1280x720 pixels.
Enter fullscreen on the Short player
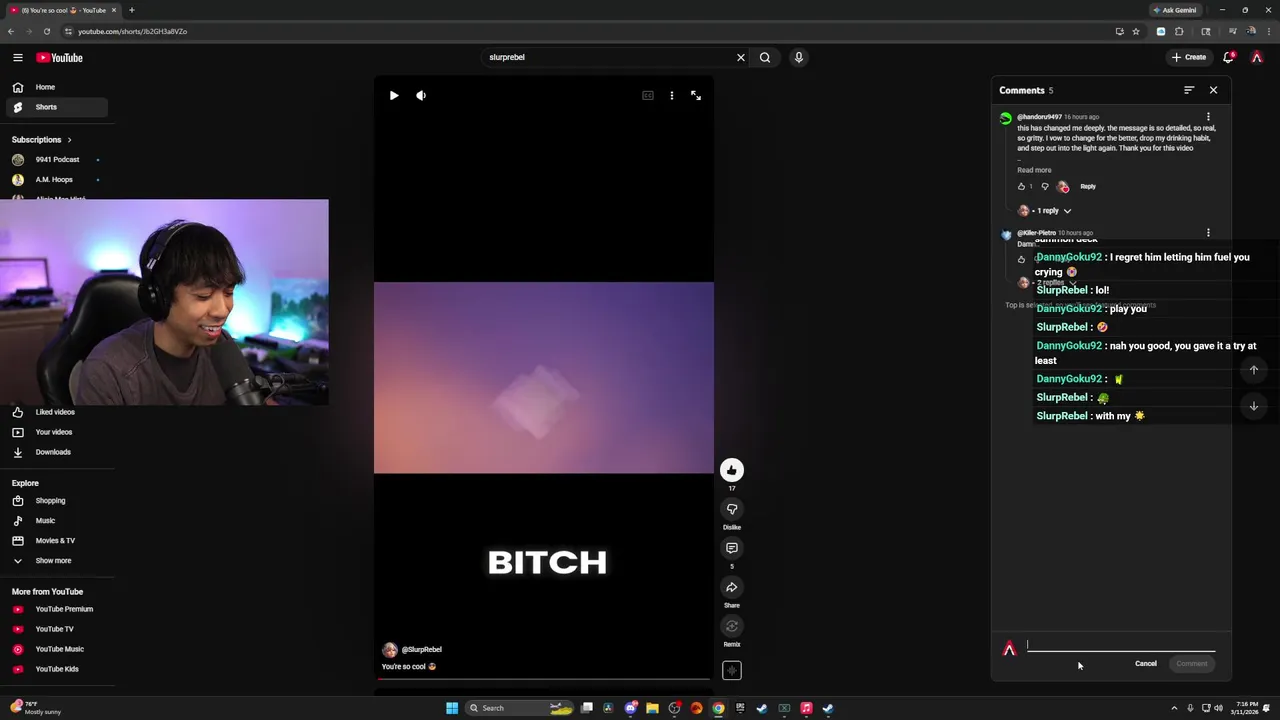pyautogui.click(x=696, y=96)
